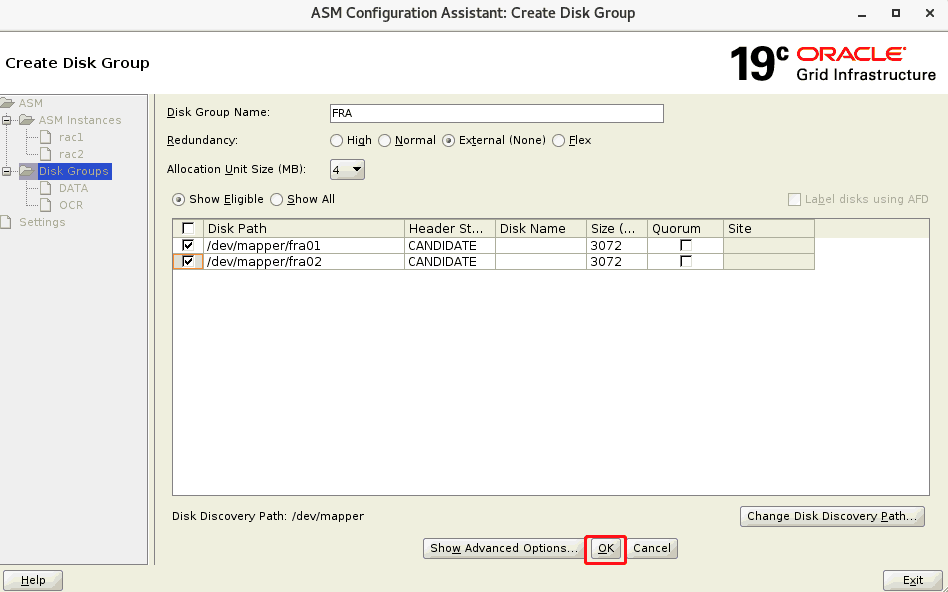Click the 3072 size in fra02 row
This screenshot has height=592, width=948.
[617, 261]
